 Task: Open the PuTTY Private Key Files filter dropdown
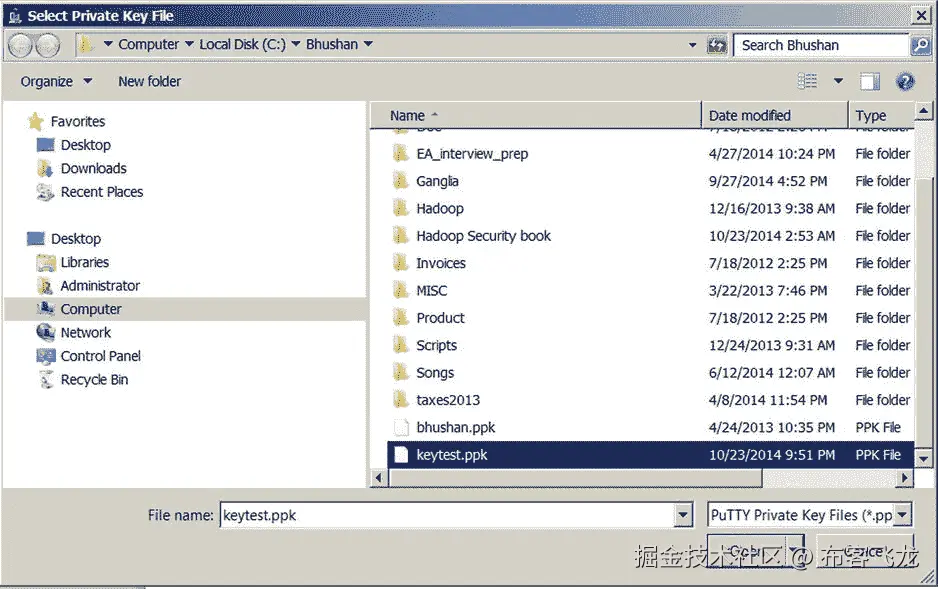(903, 514)
